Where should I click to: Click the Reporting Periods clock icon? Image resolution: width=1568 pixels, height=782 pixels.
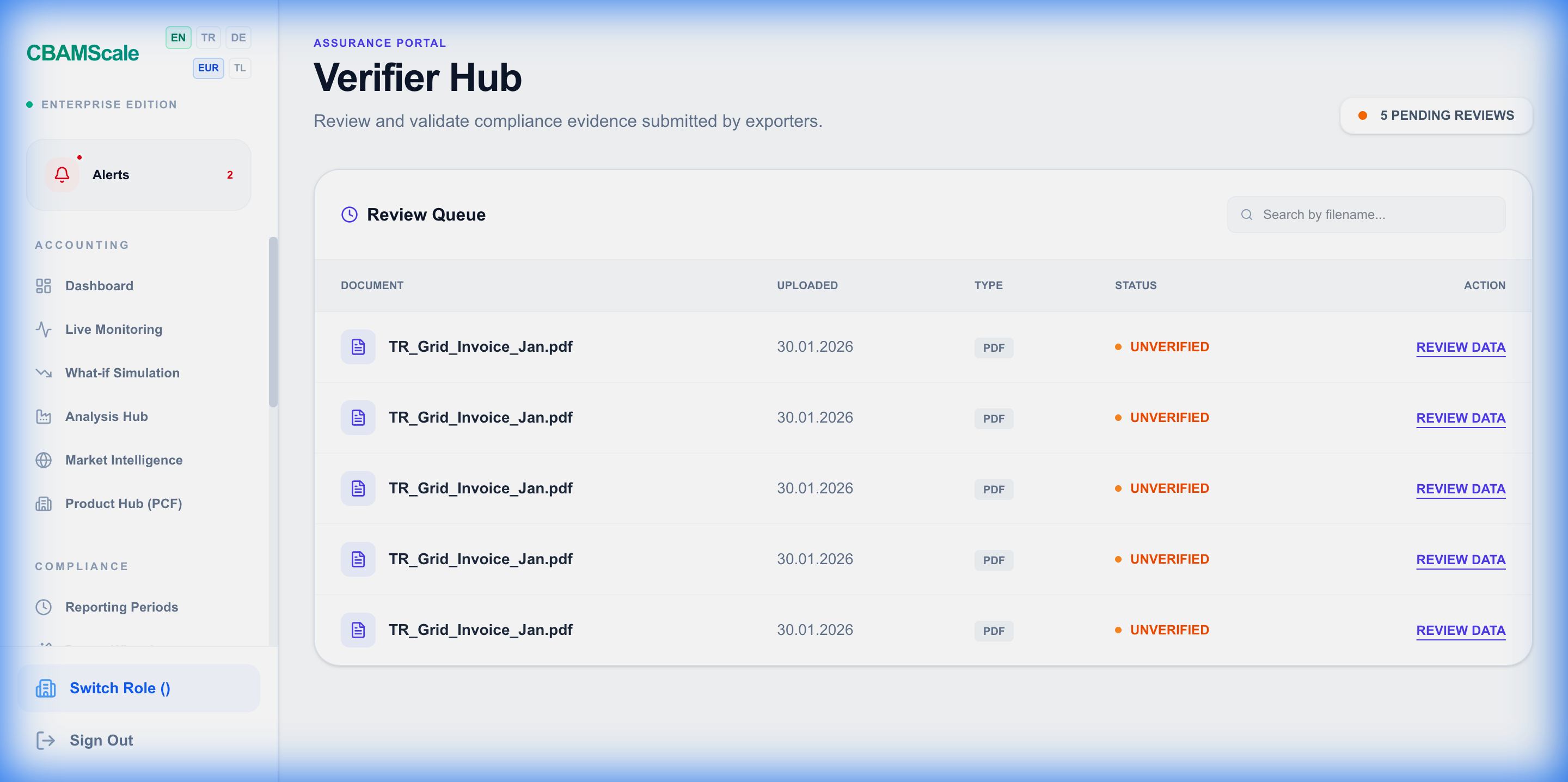(x=43, y=607)
